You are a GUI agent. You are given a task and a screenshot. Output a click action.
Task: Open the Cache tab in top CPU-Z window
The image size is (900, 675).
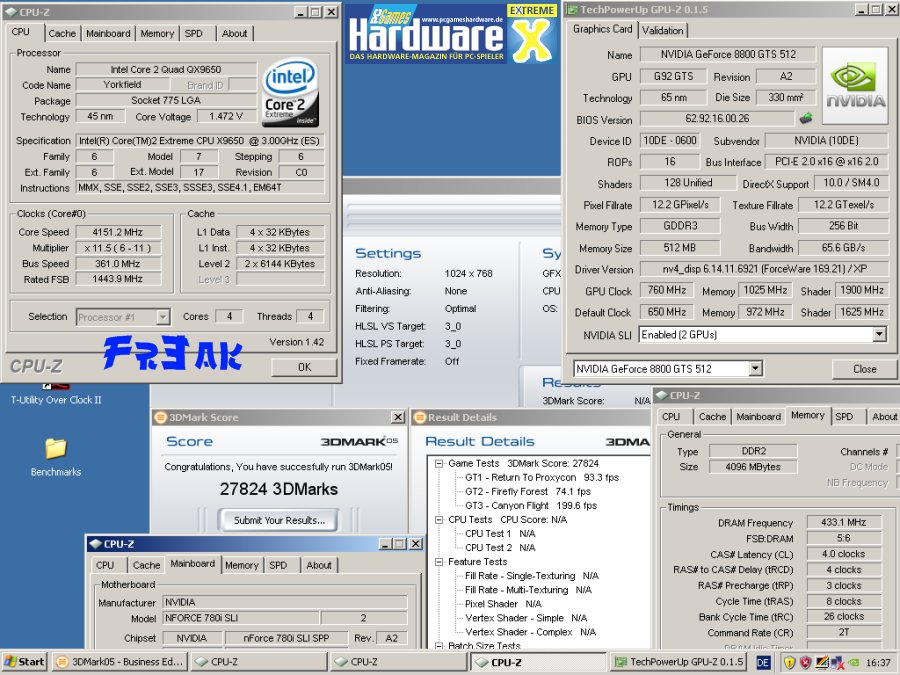coord(62,33)
